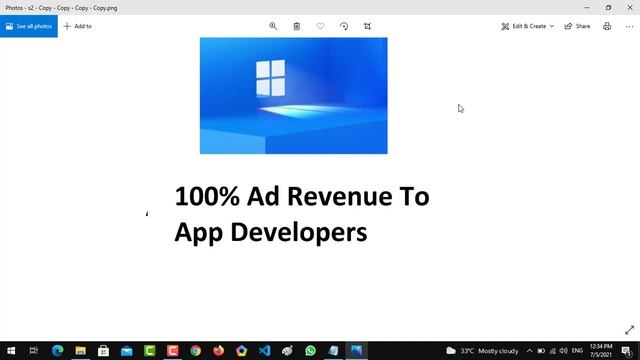Open the multicolored pentagon app on the taskbar
The image size is (640, 360).
[x=241, y=351]
